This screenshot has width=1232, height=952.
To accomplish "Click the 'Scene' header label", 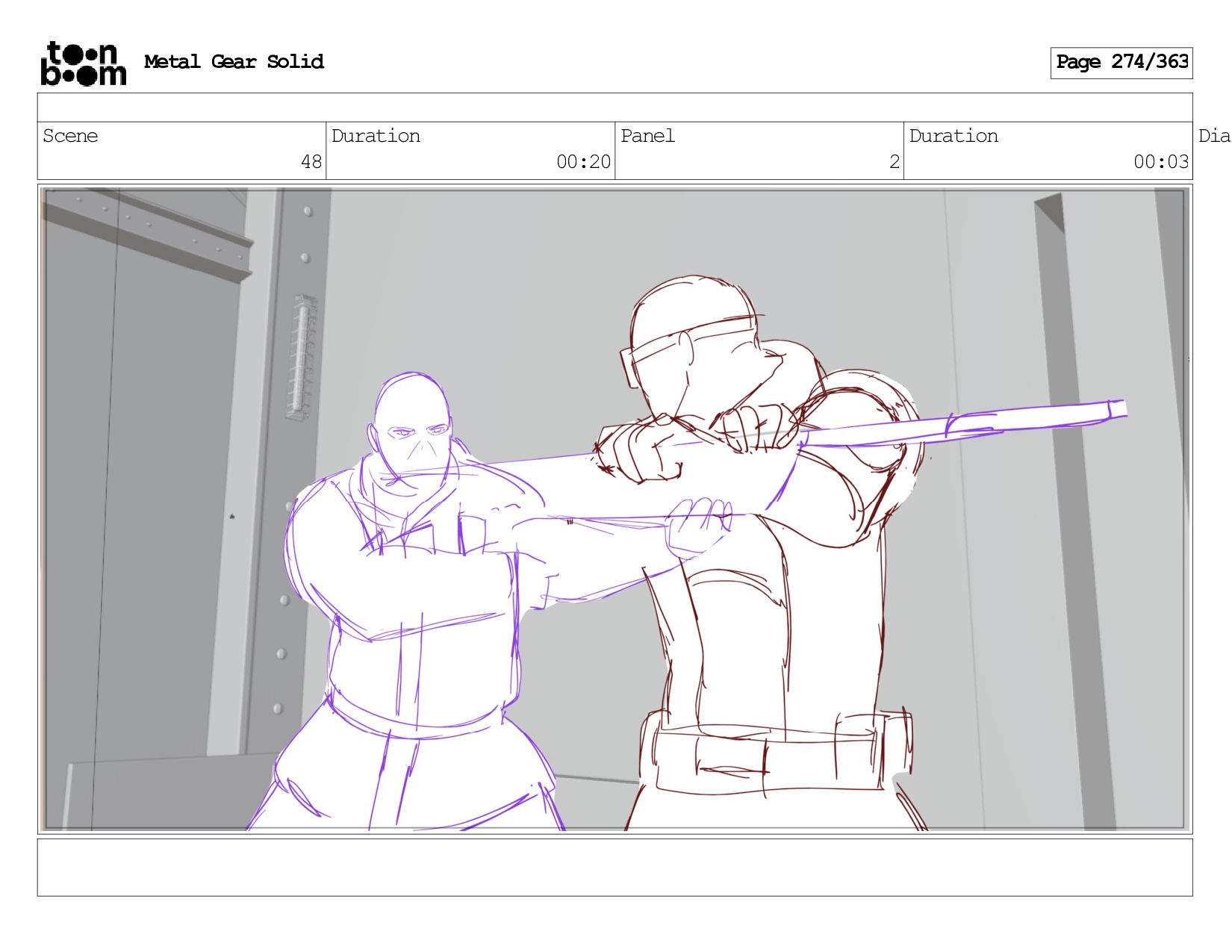I will (70, 136).
